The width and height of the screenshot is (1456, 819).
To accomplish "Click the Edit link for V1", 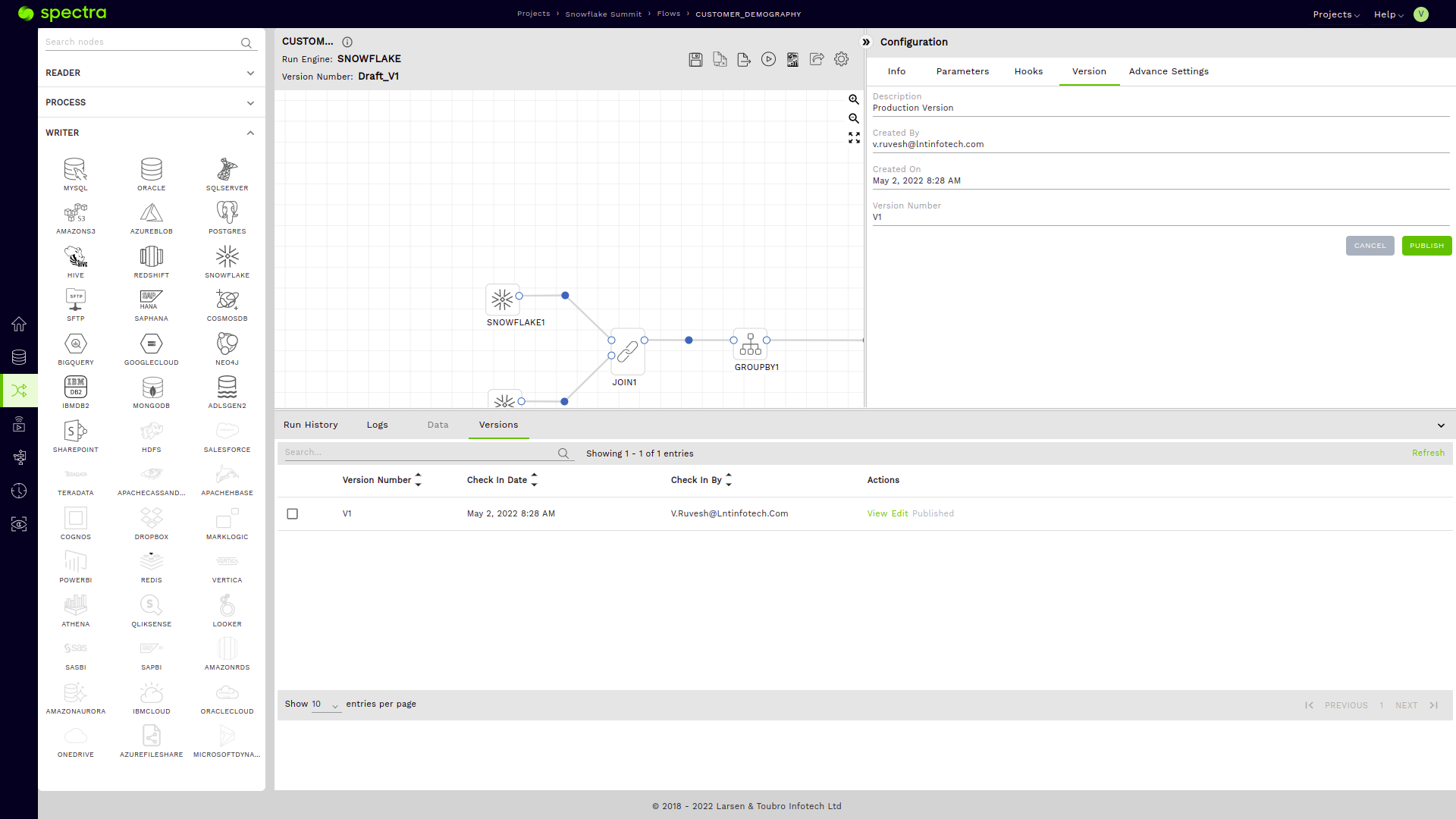I will 900,513.
